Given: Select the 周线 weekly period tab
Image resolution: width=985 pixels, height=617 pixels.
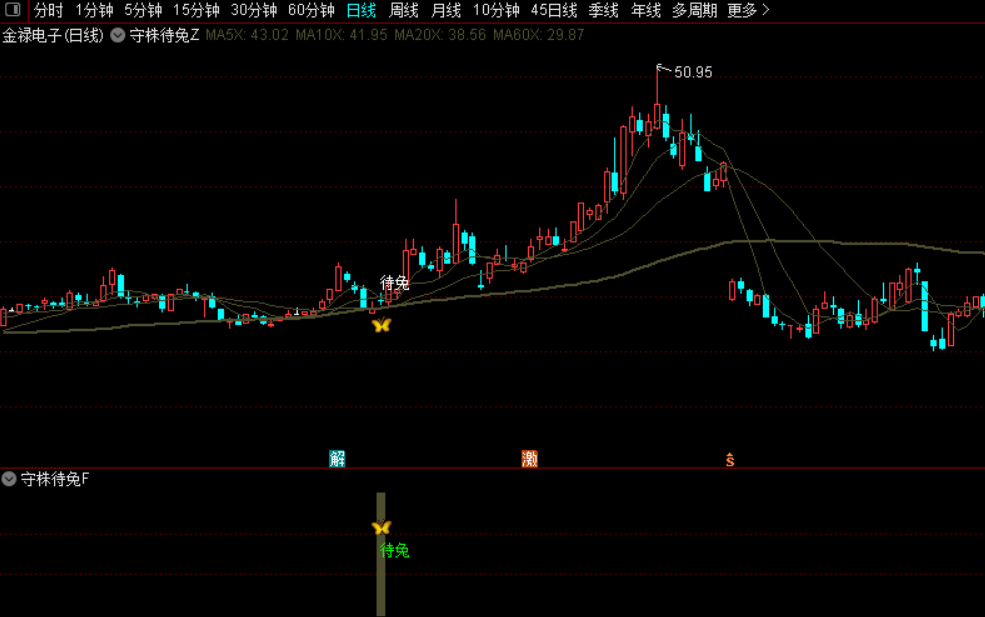Looking at the screenshot, I should [x=403, y=10].
